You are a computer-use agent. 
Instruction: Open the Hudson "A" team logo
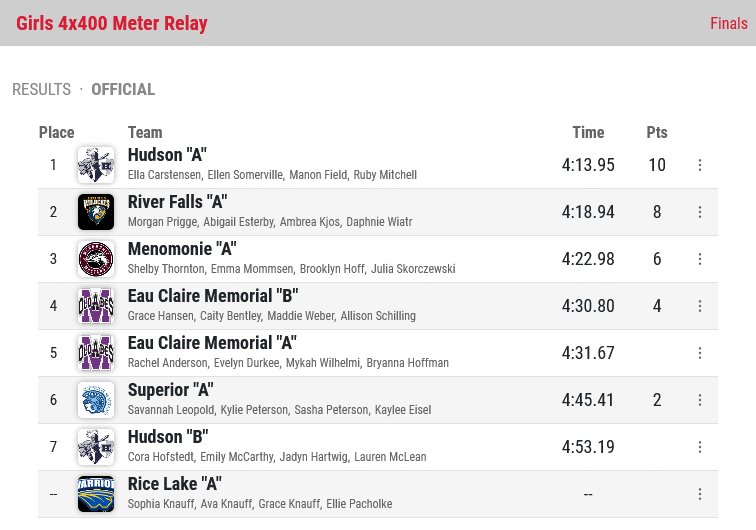point(96,165)
